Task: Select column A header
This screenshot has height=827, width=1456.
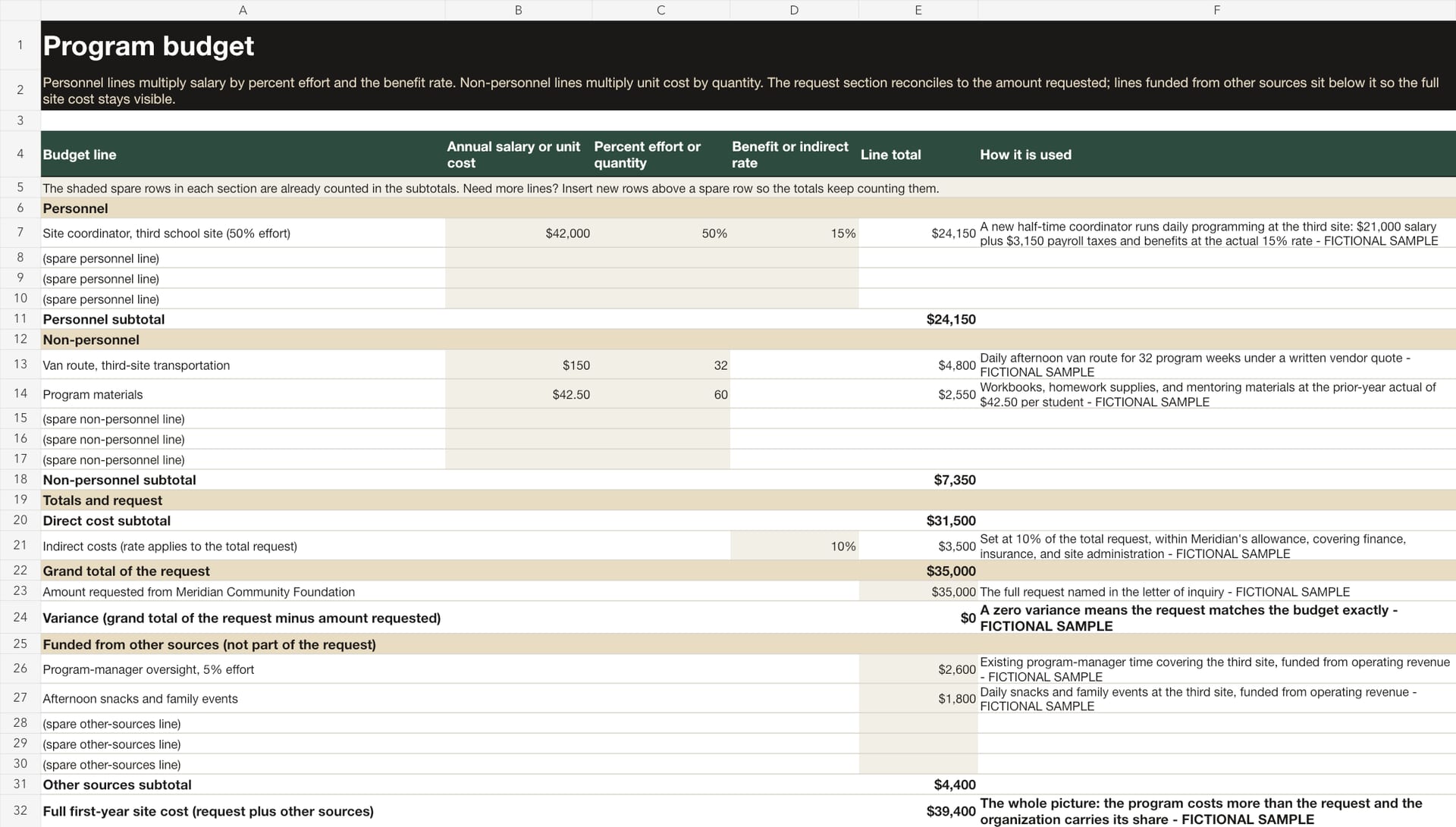Action: pos(243,10)
